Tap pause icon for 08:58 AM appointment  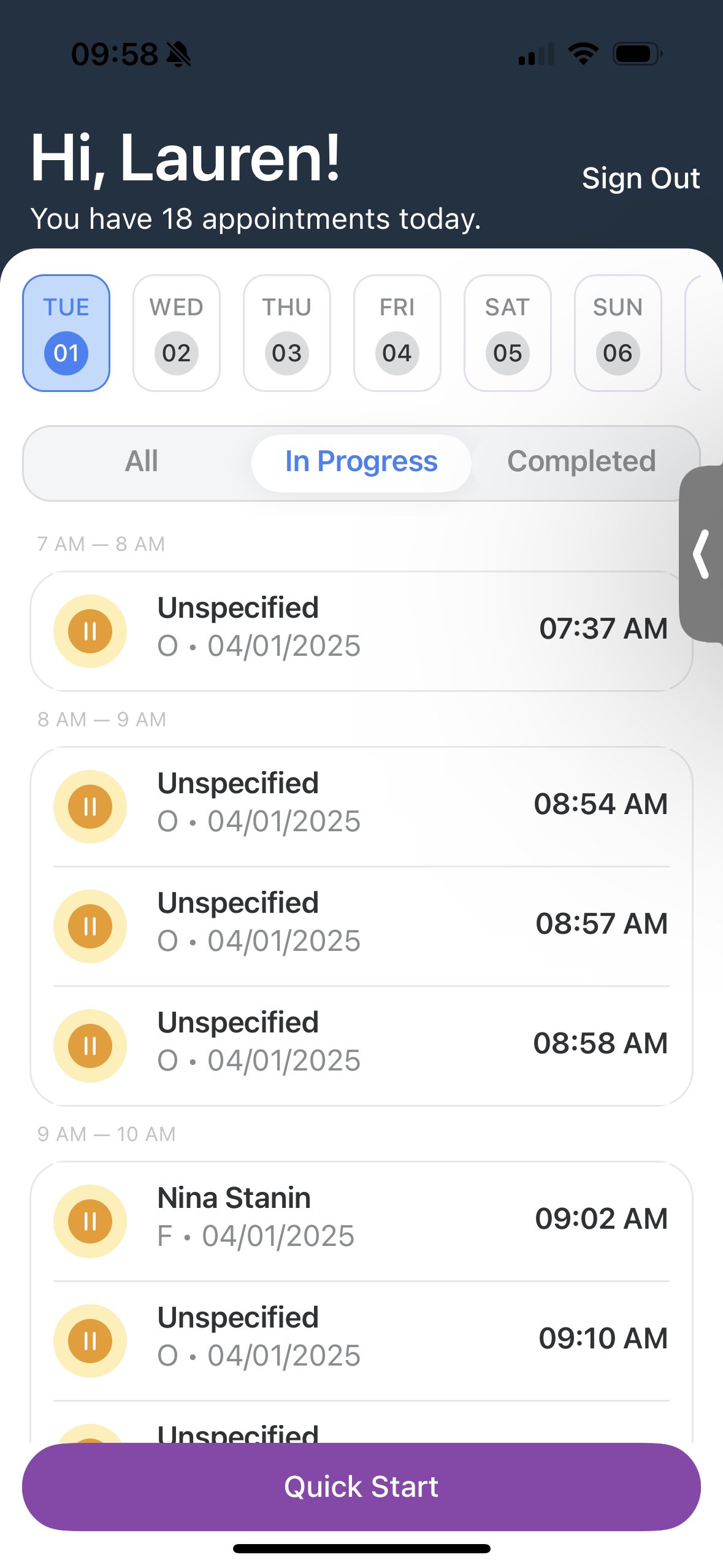pyautogui.click(x=90, y=1045)
